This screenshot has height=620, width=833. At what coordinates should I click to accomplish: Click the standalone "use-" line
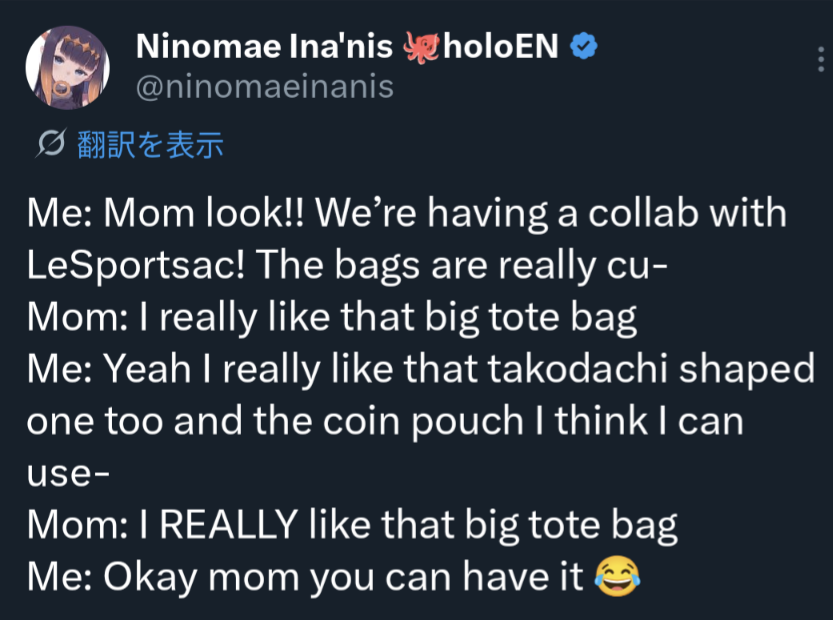pos(67,473)
